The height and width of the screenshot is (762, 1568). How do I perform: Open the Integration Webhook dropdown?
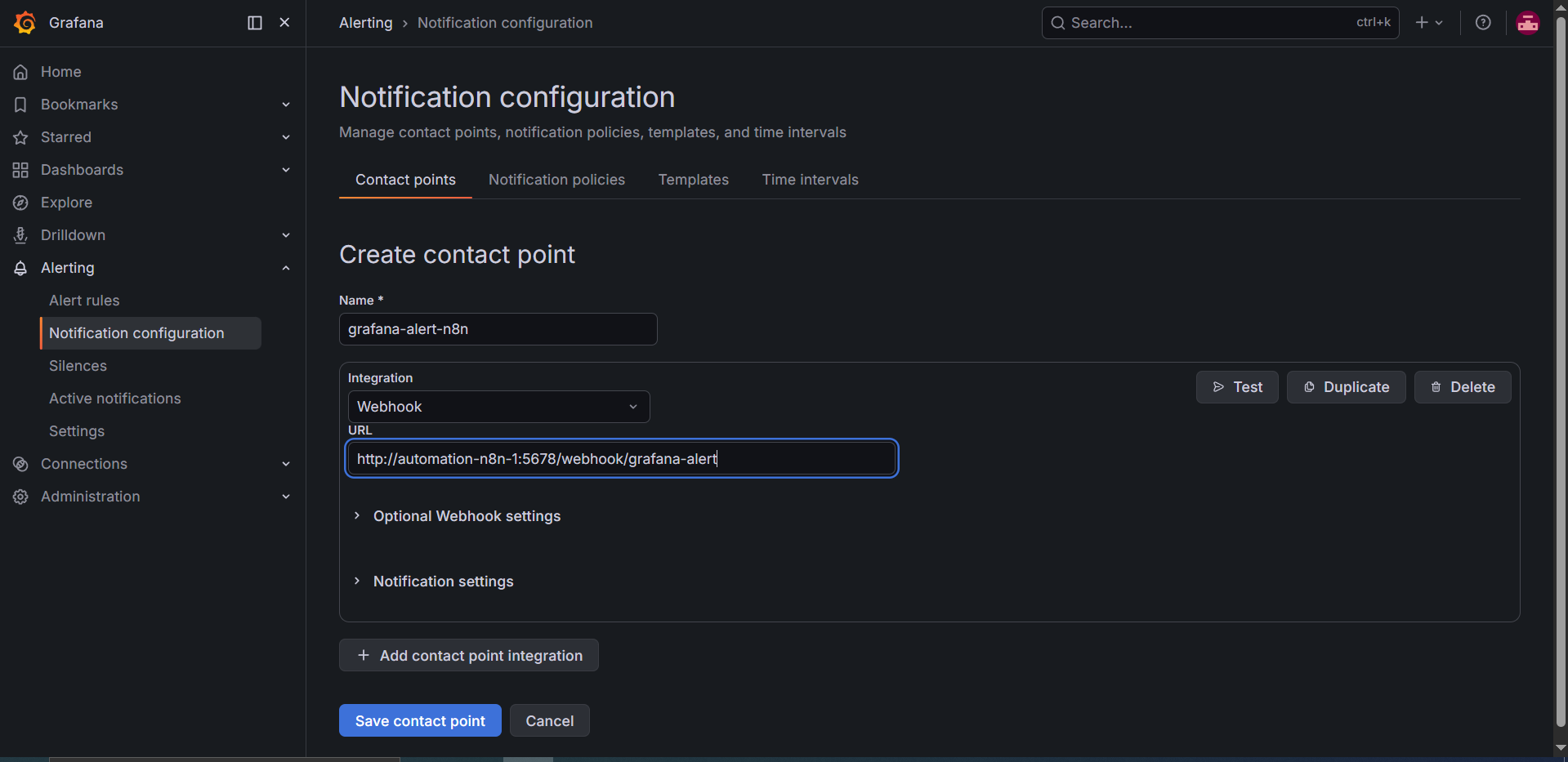coord(498,407)
